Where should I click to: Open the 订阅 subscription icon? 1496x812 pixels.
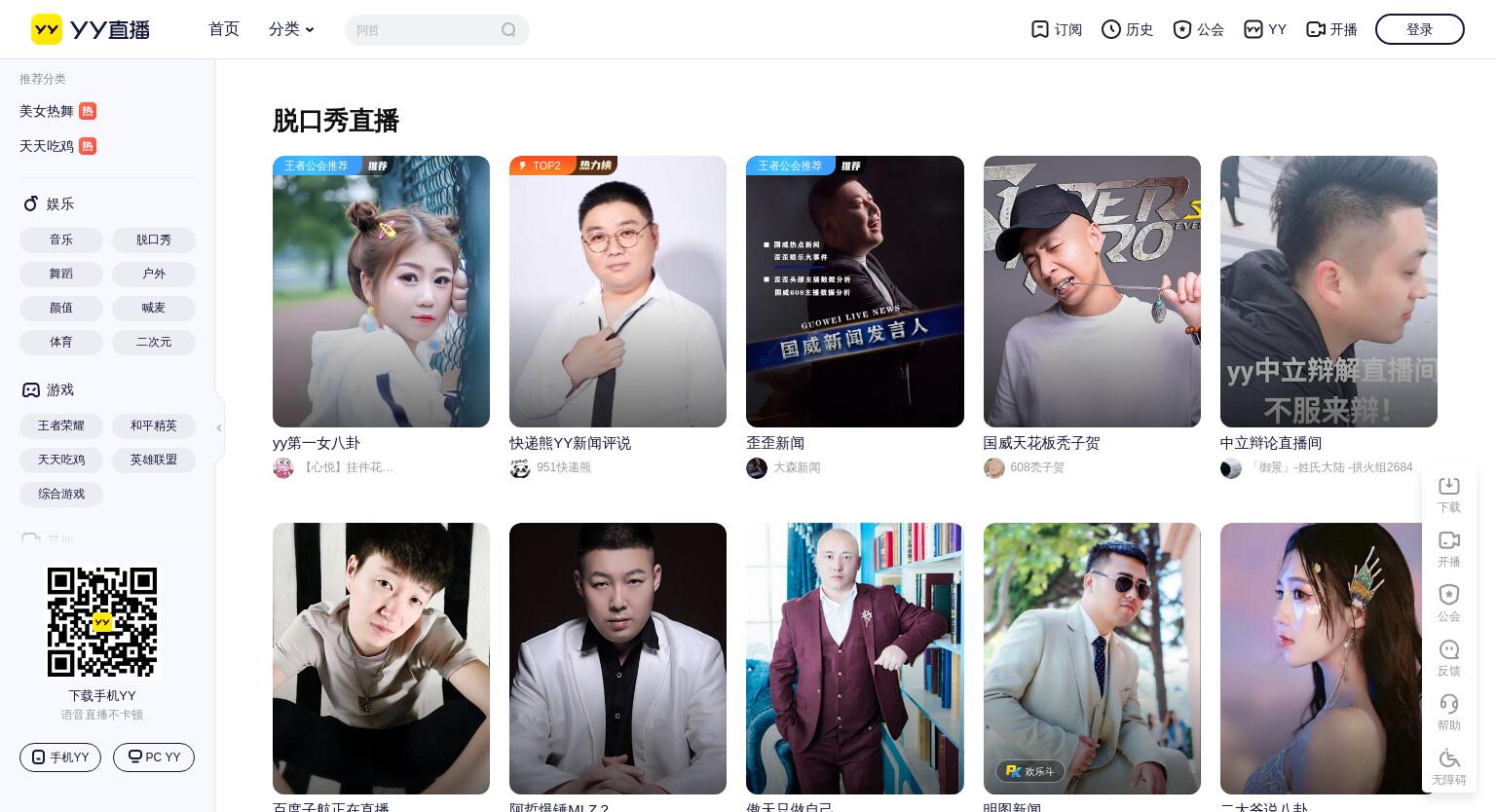click(x=1040, y=29)
